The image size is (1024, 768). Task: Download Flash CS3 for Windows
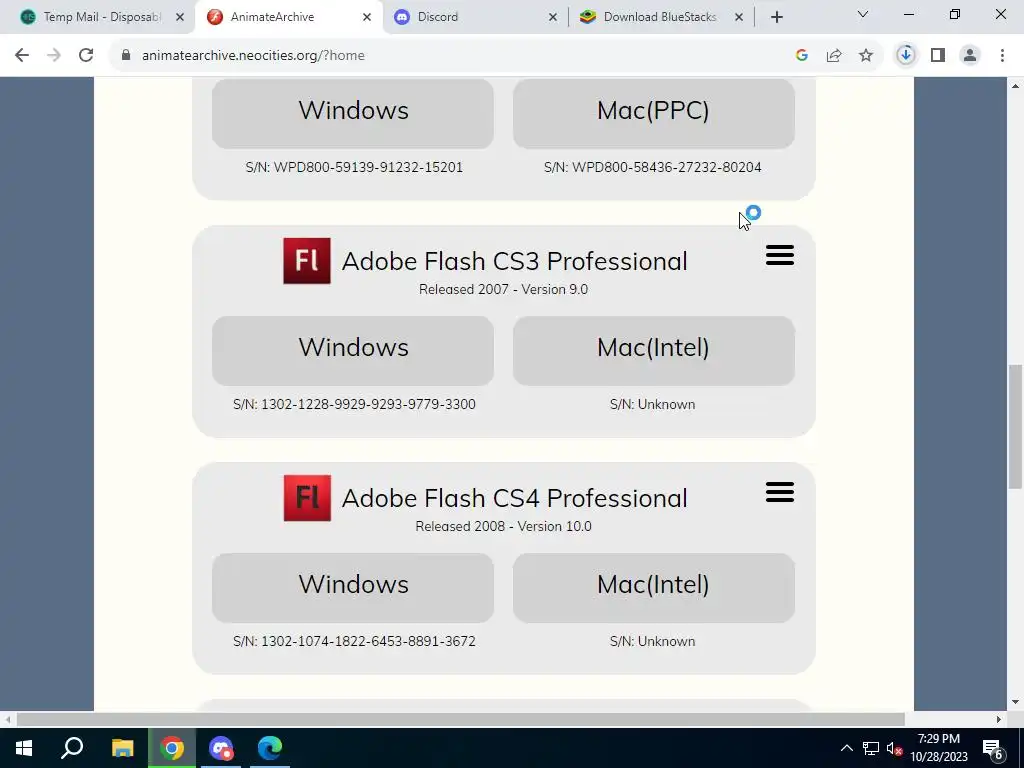[x=353, y=350]
